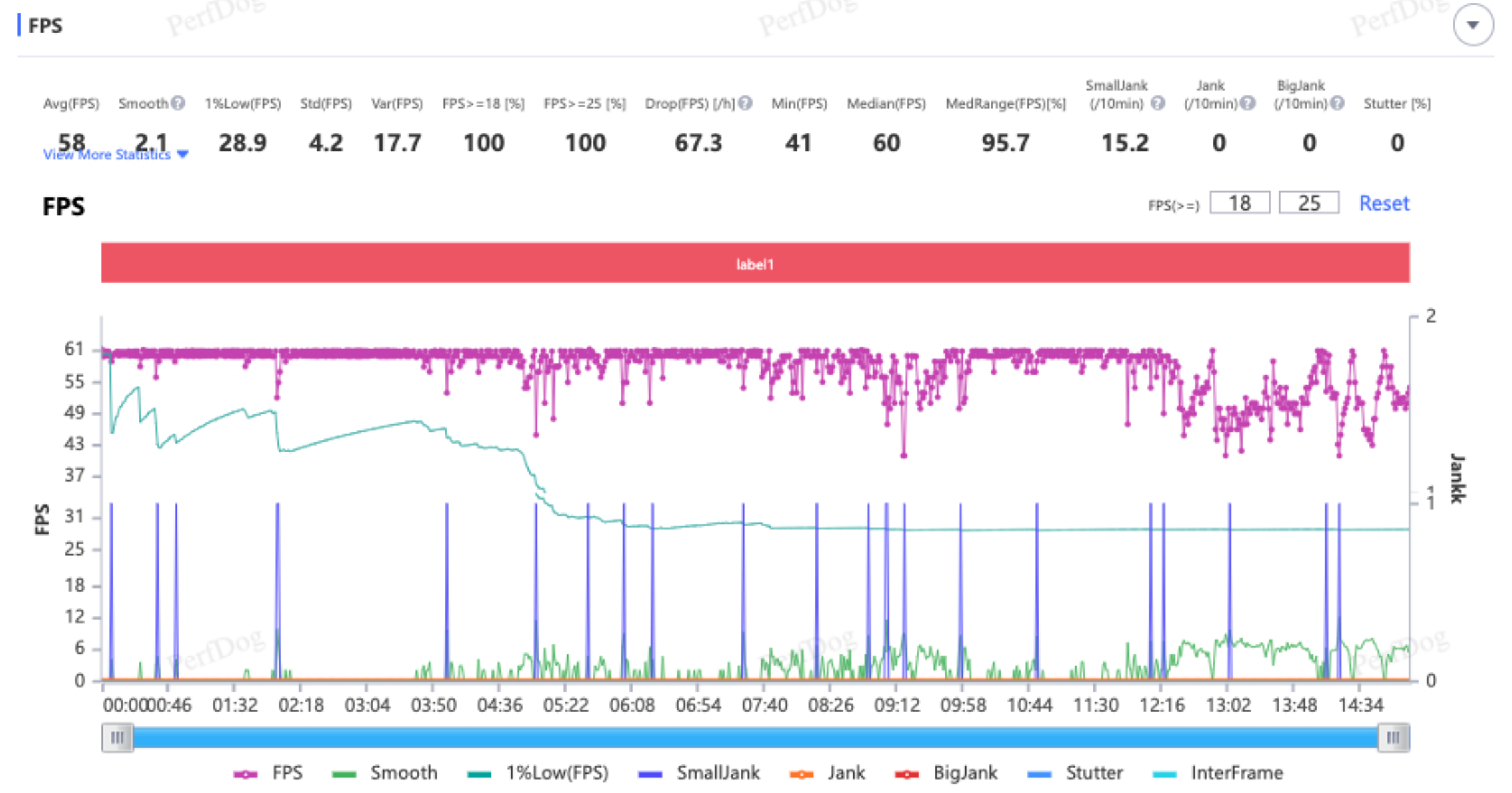The width and height of the screenshot is (1512, 793).
Task: Click the help icon next to Smooth
Action: pos(177,103)
